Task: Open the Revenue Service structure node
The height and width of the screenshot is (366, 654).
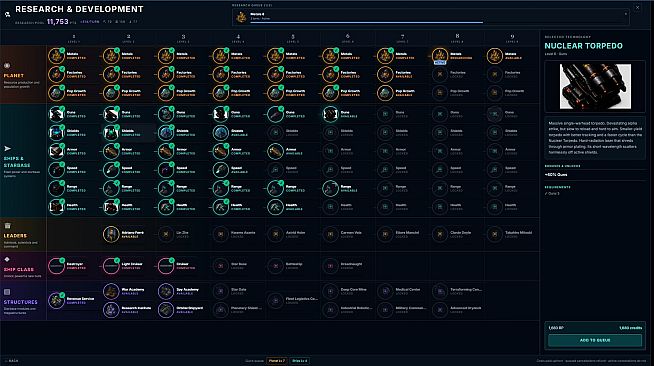Action: [56, 300]
